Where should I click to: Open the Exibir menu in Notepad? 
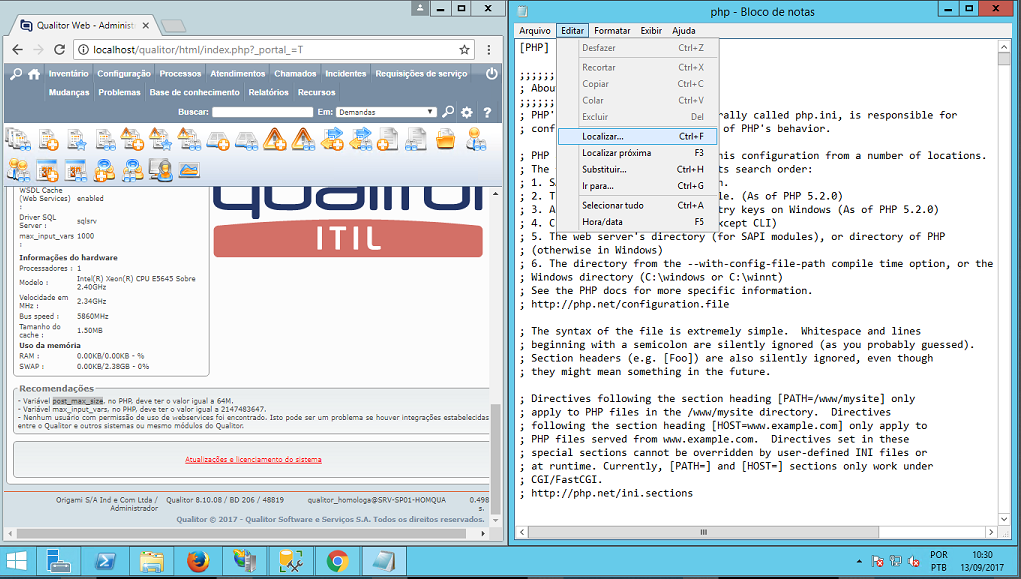651,31
